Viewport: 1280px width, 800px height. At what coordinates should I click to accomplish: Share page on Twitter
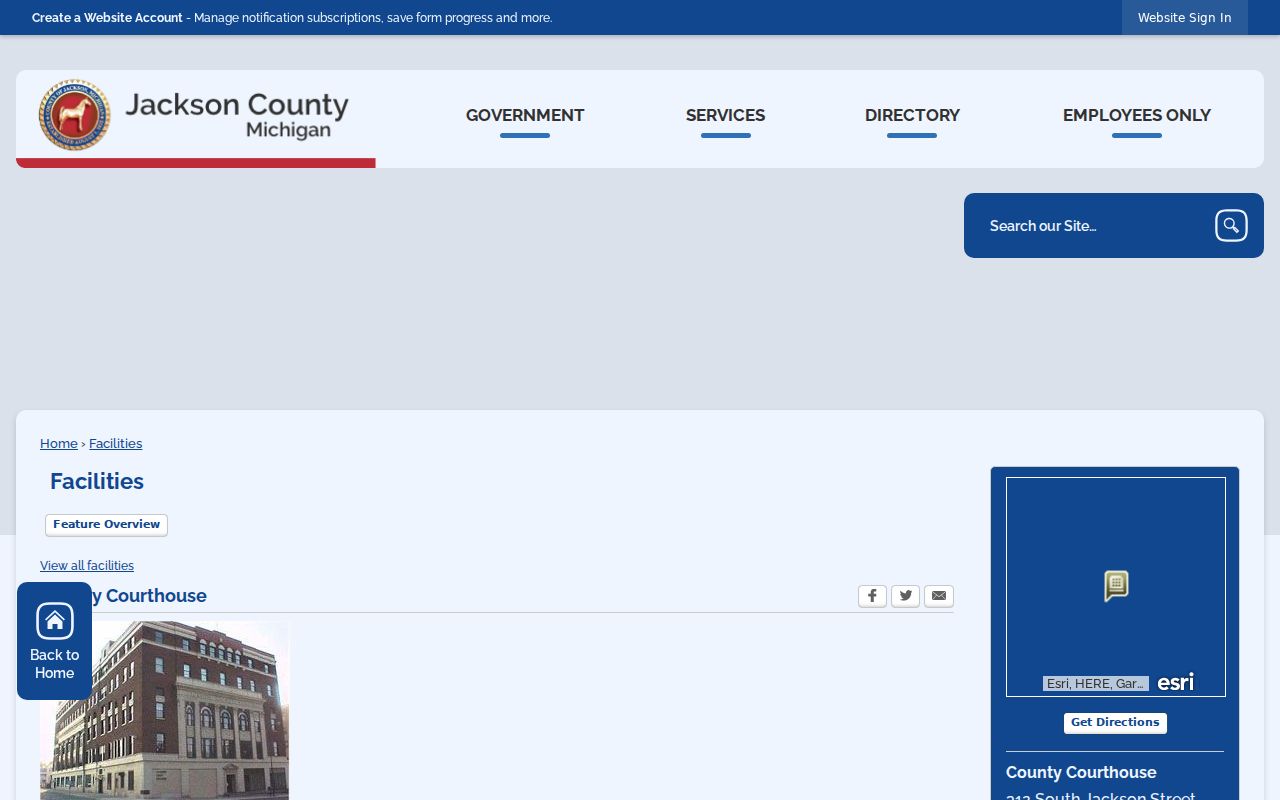[x=905, y=596]
